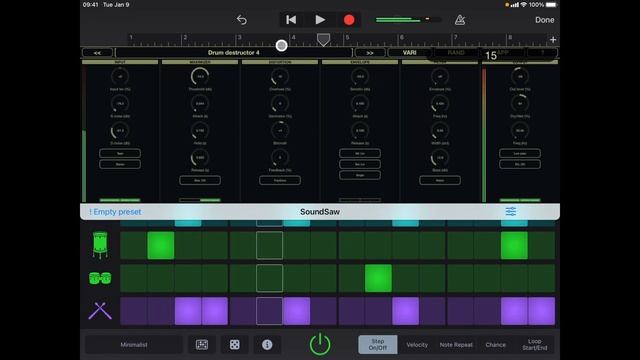Screen dimensions: 640x360
Task: Click the button below MAXIMIZER Release knob
Action: [x=200, y=180]
